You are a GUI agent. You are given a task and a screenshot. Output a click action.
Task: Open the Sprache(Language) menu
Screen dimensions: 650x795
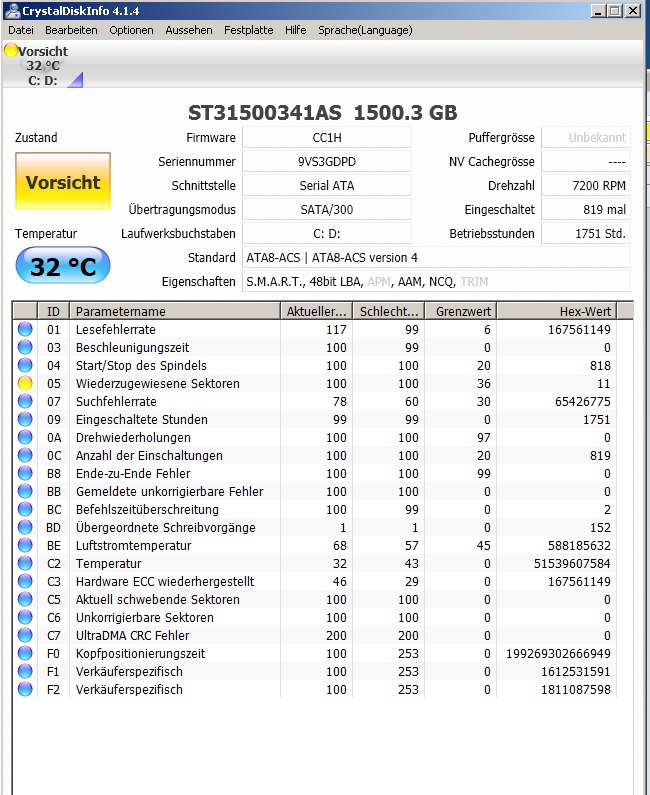coord(365,30)
